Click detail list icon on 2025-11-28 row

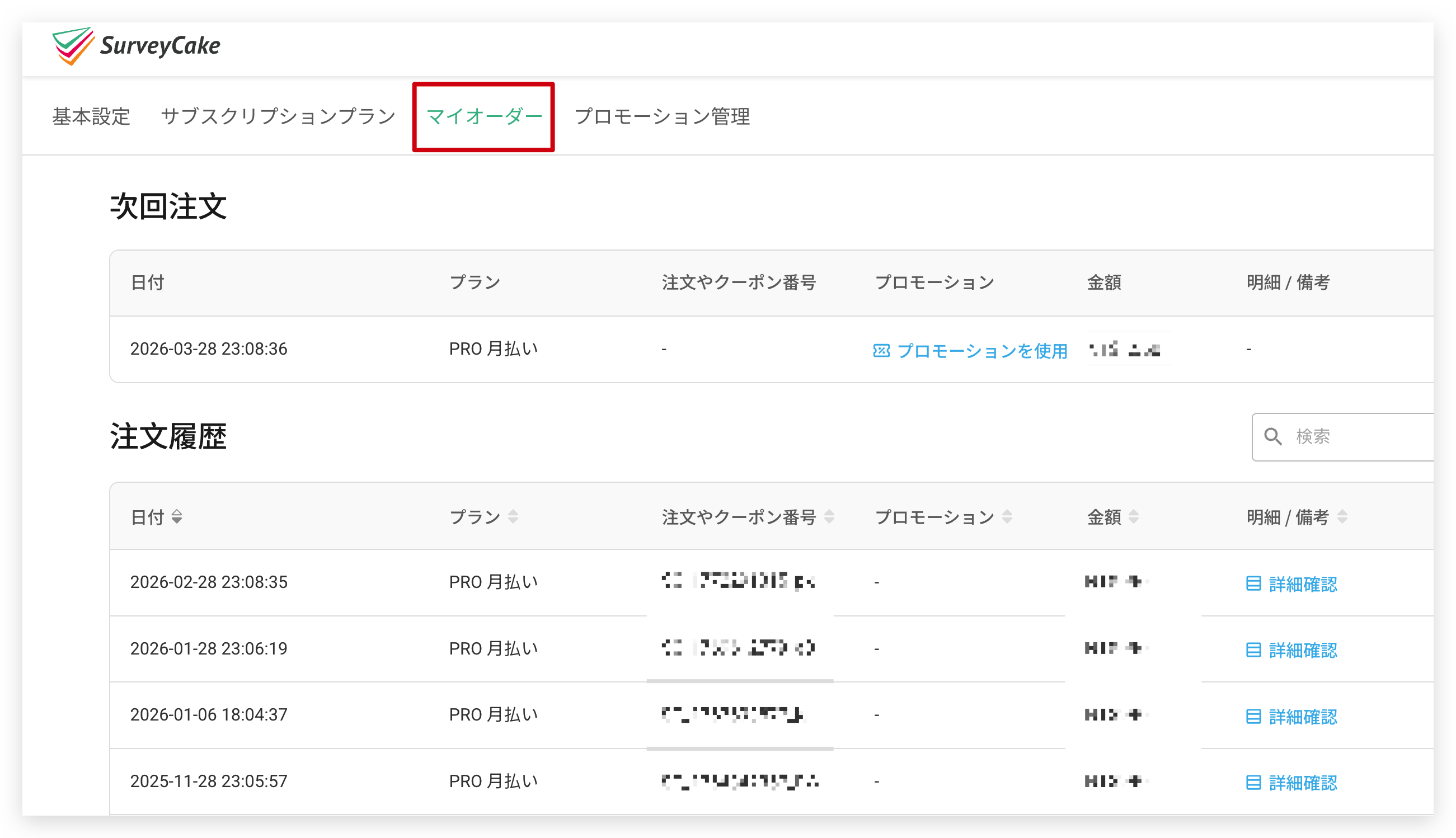click(1253, 783)
